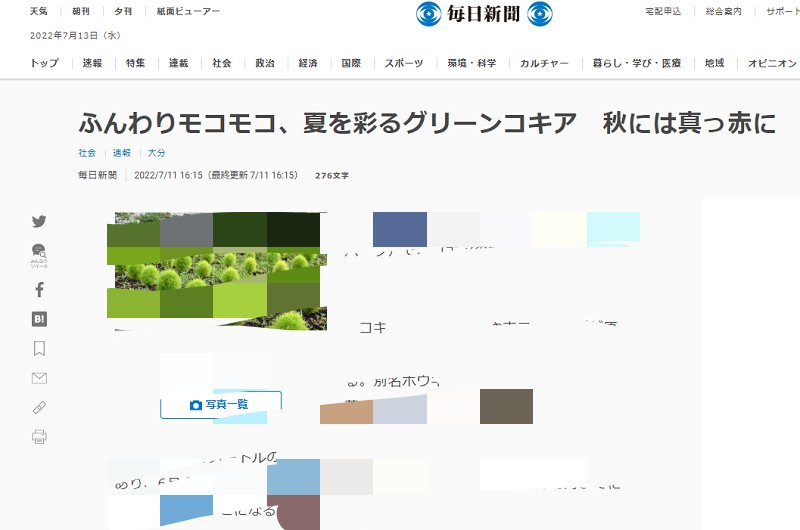Open みんなのツイート search icon
This screenshot has width=800, height=530.
coord(39,256)
